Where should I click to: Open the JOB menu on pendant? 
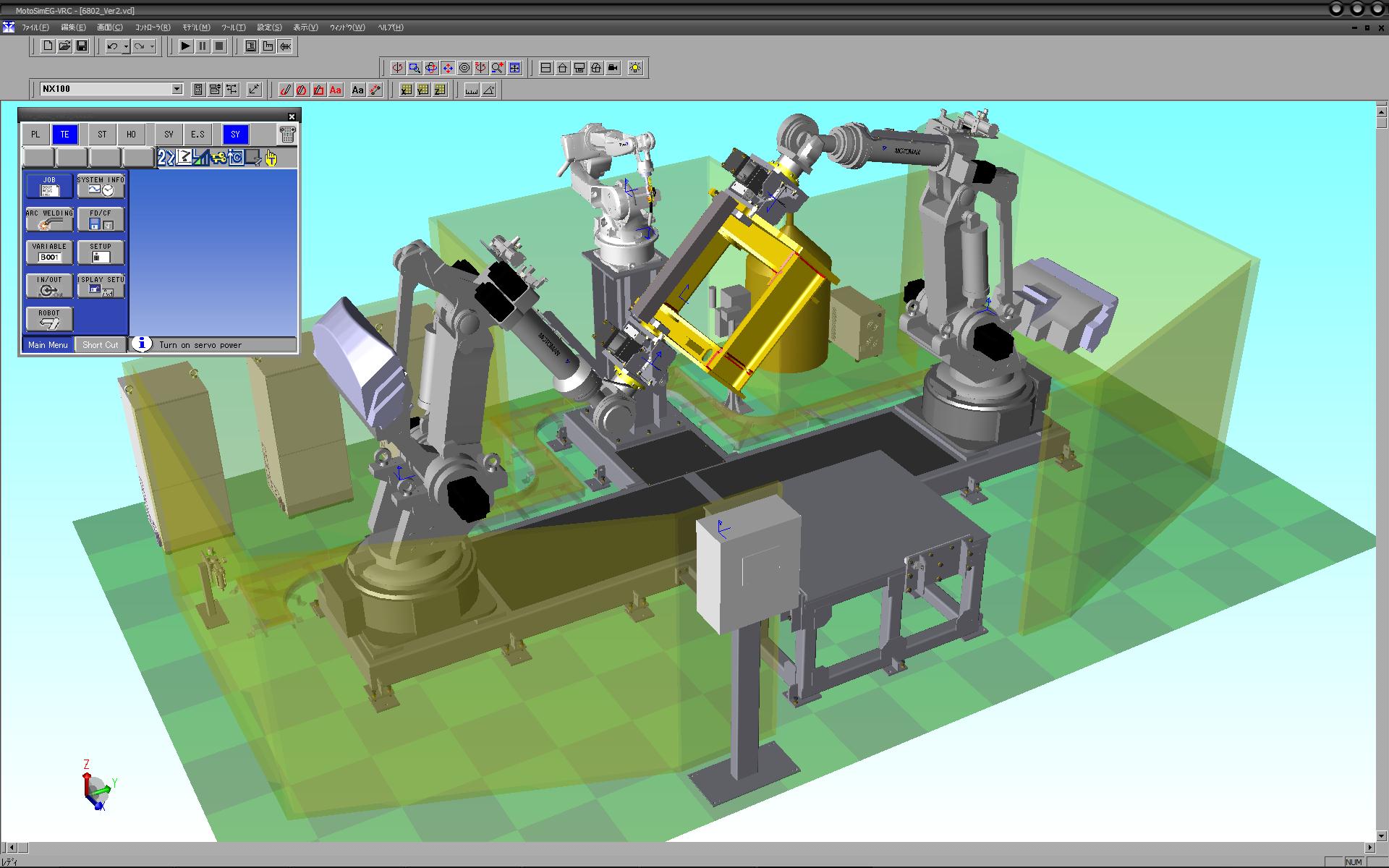[x=49, y=187]
